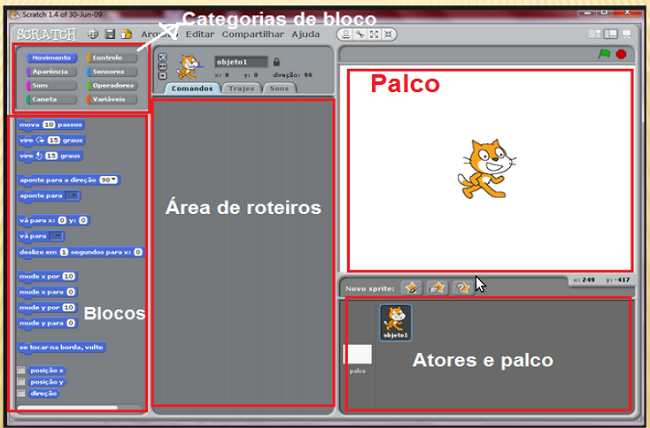Click the blocks palette horizontal scrollbar
650x428 pixels.
68,408
